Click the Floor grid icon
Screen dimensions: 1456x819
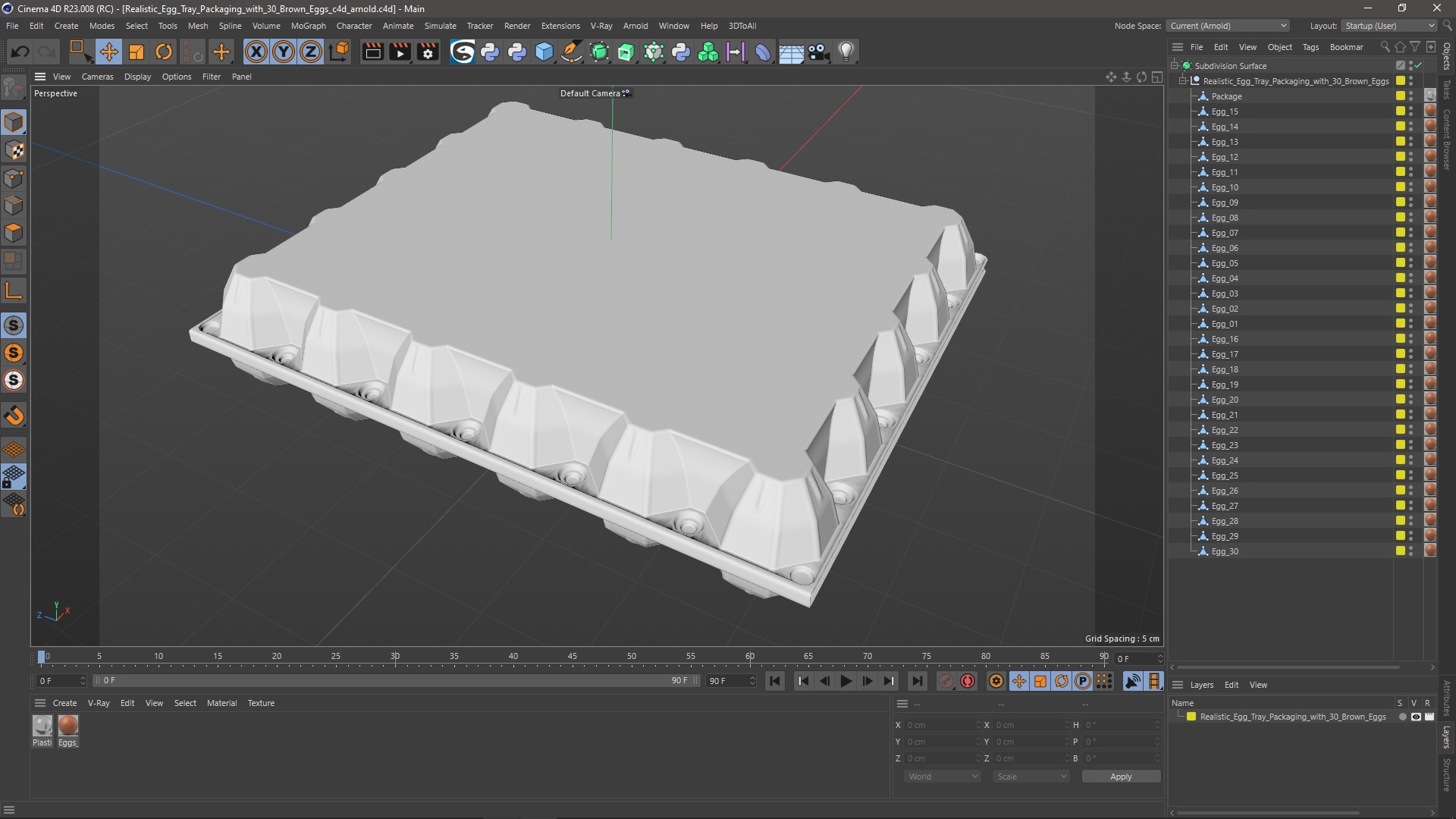pos(791,52)
